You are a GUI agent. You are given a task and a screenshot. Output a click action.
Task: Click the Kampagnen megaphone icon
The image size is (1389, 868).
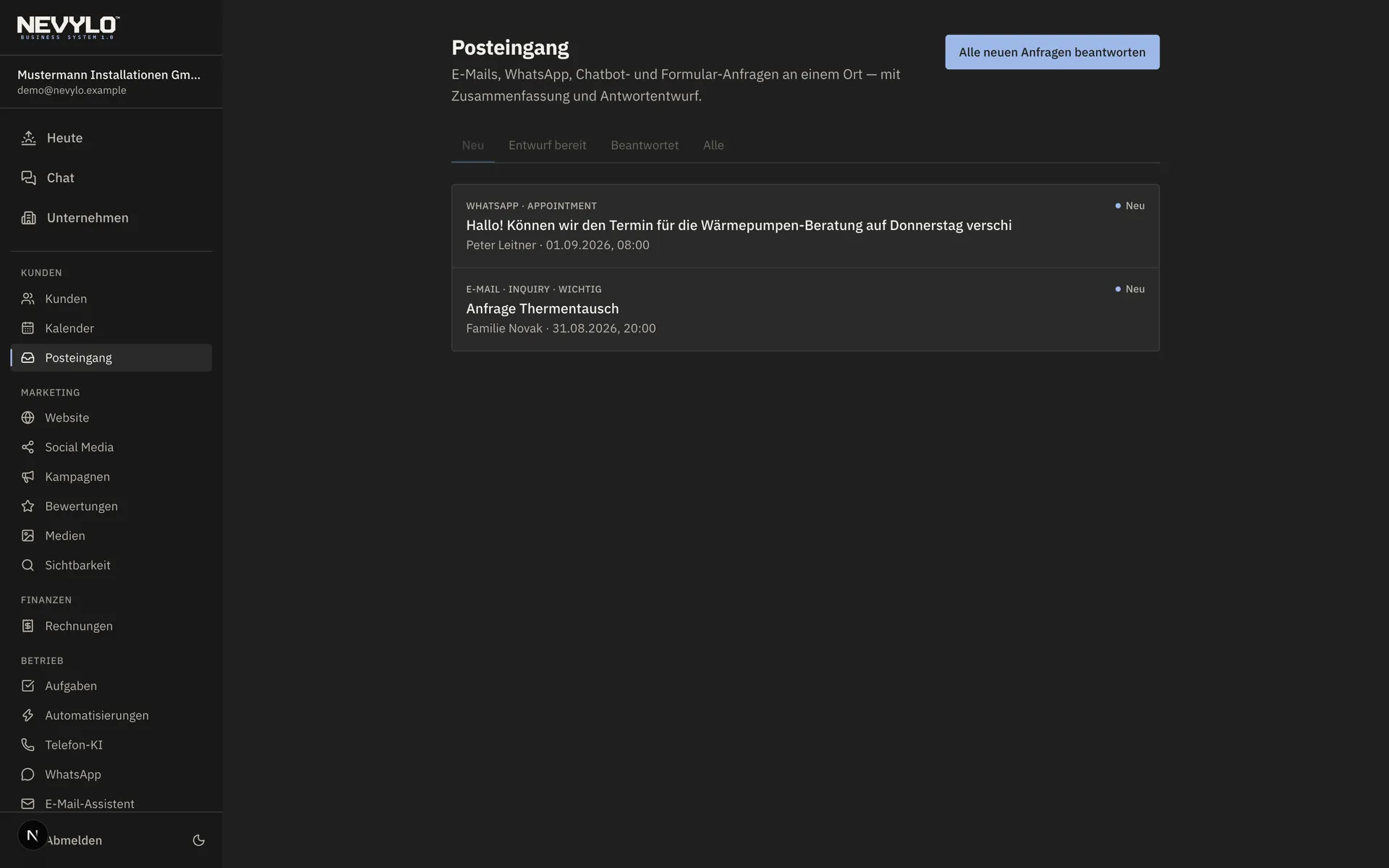point(27,477)
